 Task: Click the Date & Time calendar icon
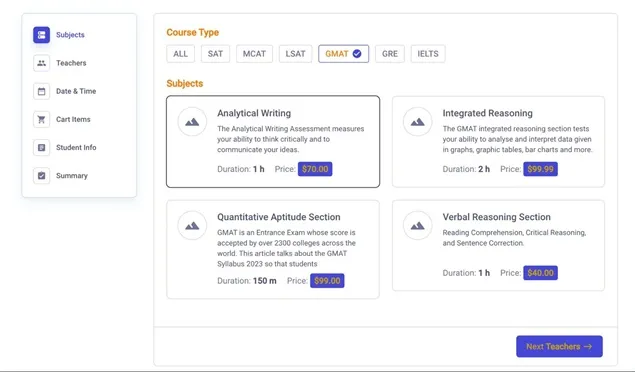[x=41, y=91]
